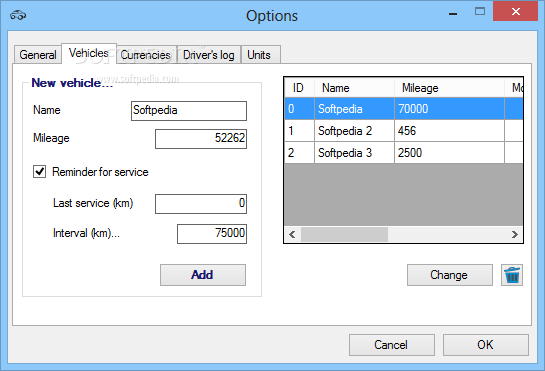
Task: Switch to the General tab
Action: pyautogui.click(x=38, y=55)
